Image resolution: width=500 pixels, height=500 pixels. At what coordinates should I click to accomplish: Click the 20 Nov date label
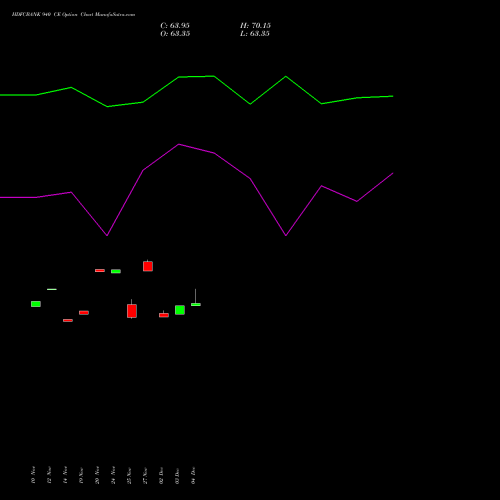pyautogui.click(x=97, y=475)
